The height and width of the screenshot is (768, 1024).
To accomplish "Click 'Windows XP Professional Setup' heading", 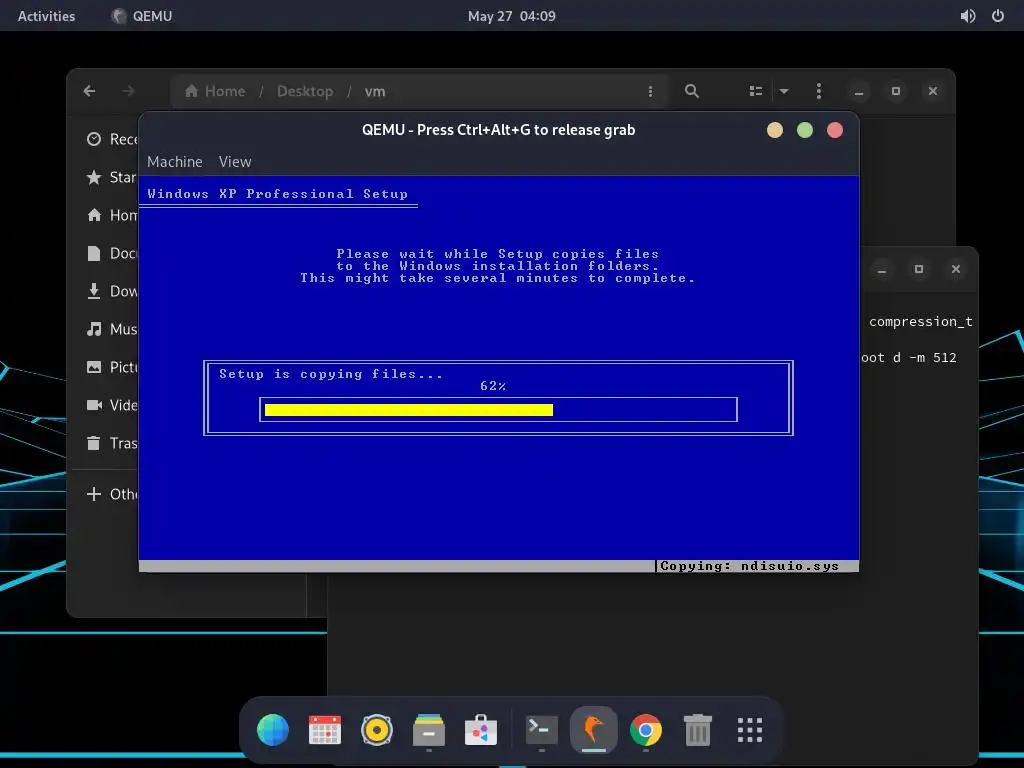I will pos(278,193).
